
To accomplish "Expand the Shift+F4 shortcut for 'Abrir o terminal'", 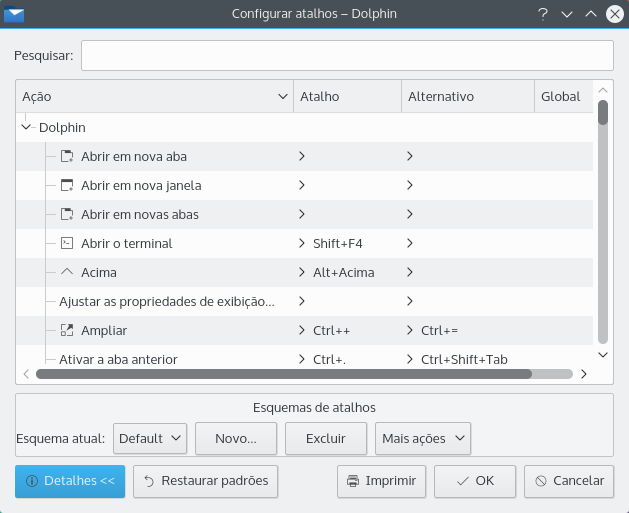I will pyautogui.click(x=301, y=243).
